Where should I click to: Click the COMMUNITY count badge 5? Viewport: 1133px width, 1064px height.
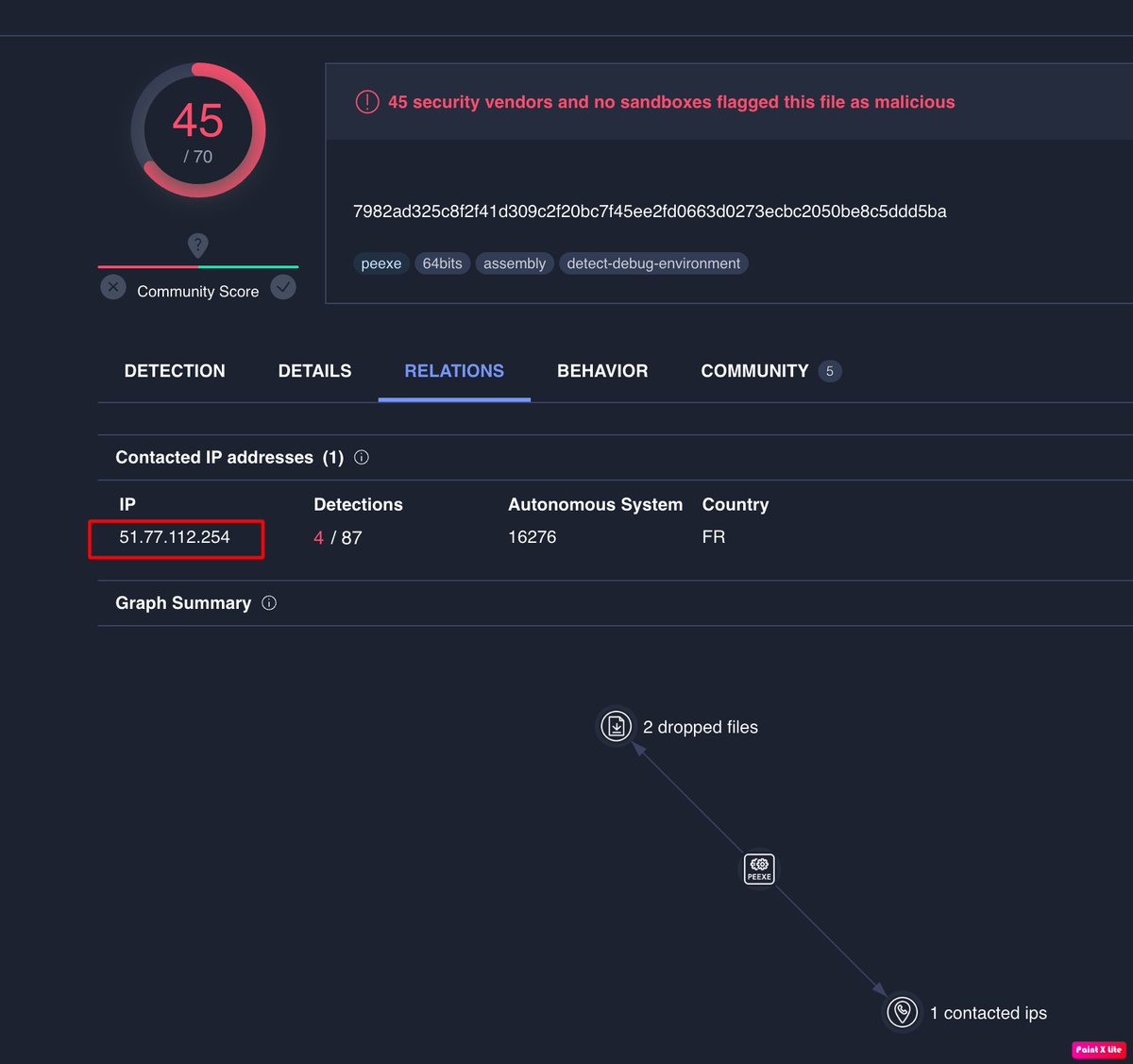(830, 371)
